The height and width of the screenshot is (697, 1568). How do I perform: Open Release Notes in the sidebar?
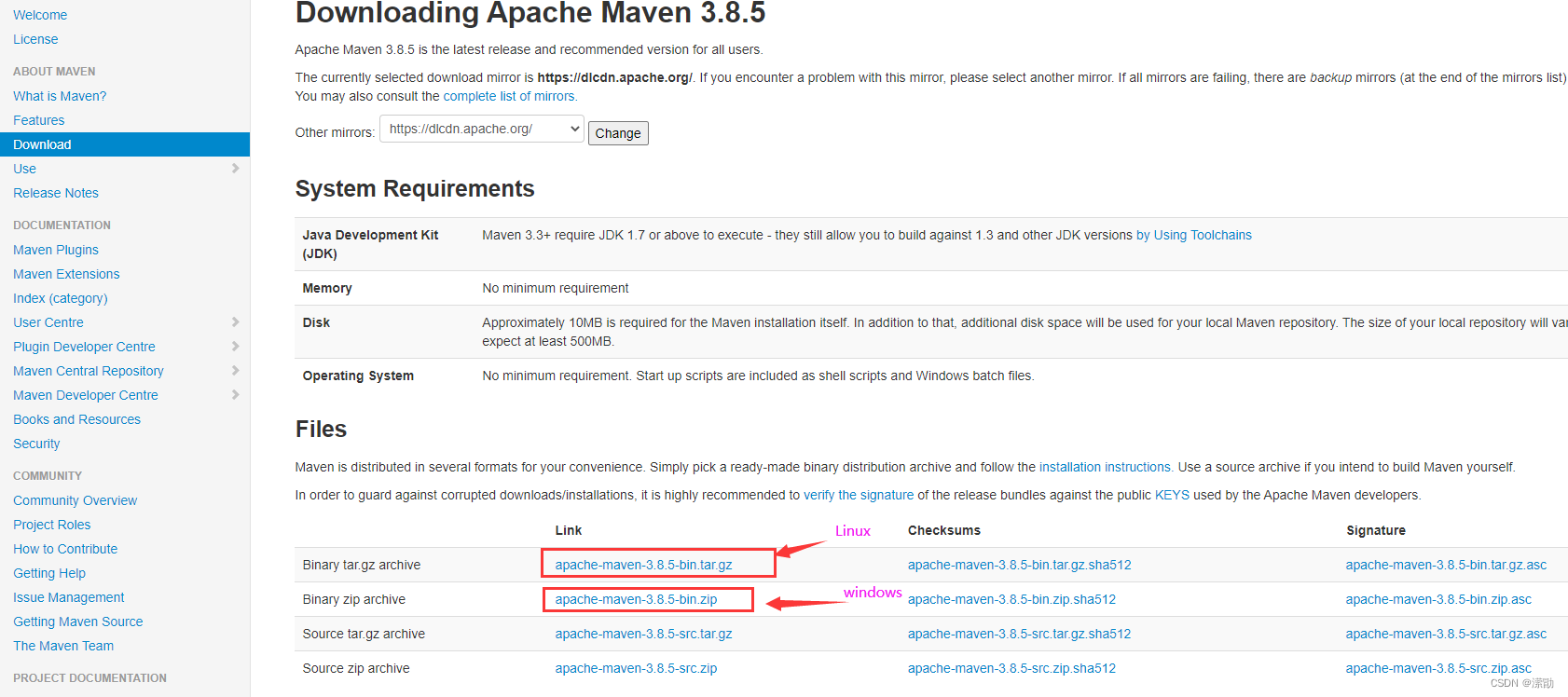[56, 193]
